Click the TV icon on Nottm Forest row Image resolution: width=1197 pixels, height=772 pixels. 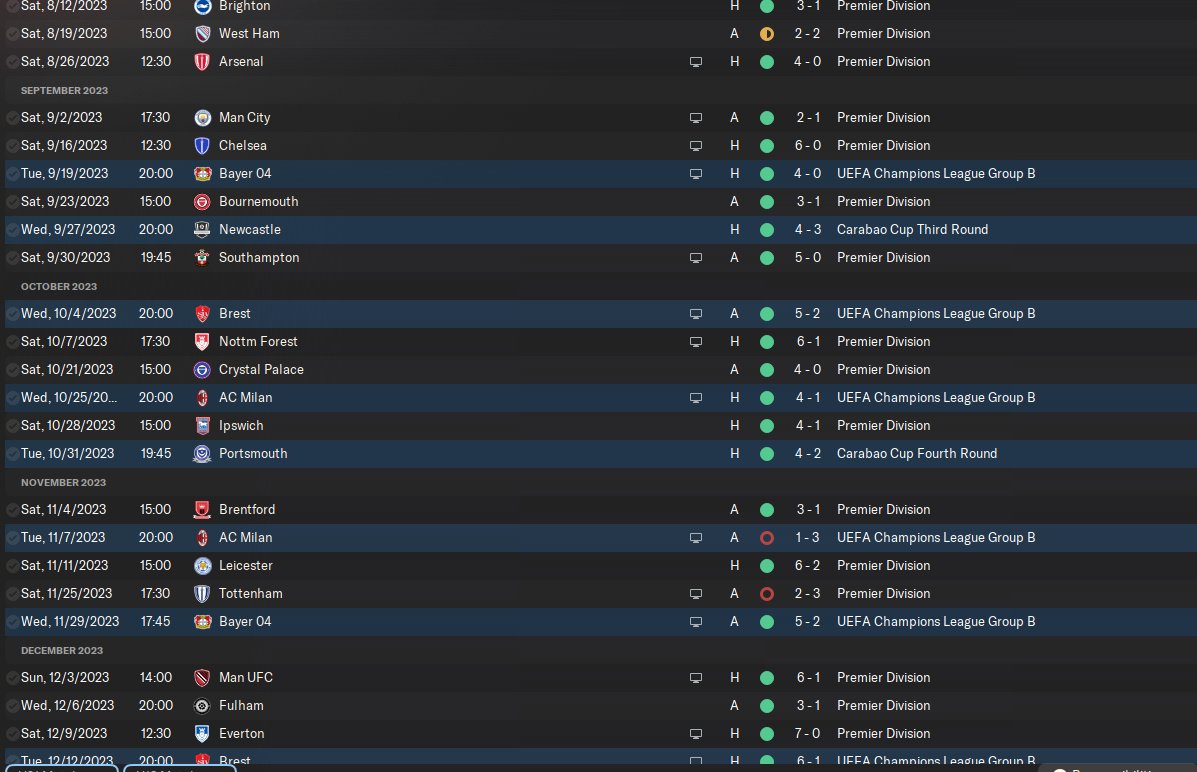pos(696,341)
